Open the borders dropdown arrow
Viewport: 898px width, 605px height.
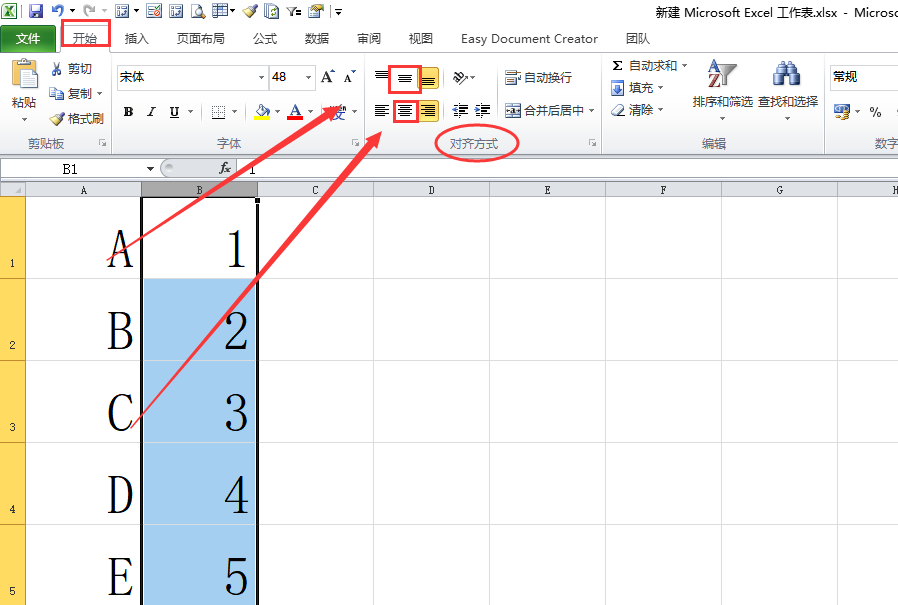click(x=234, y=112)
